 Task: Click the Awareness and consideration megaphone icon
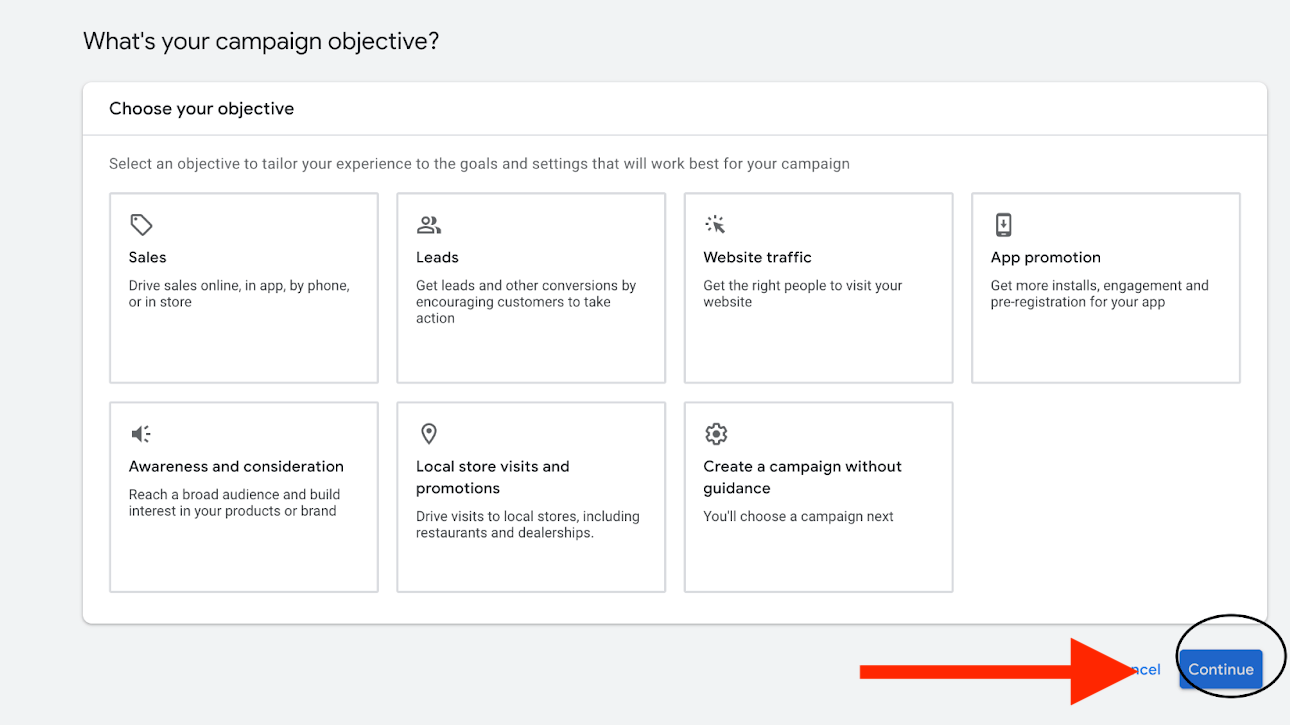pos(141,433)
